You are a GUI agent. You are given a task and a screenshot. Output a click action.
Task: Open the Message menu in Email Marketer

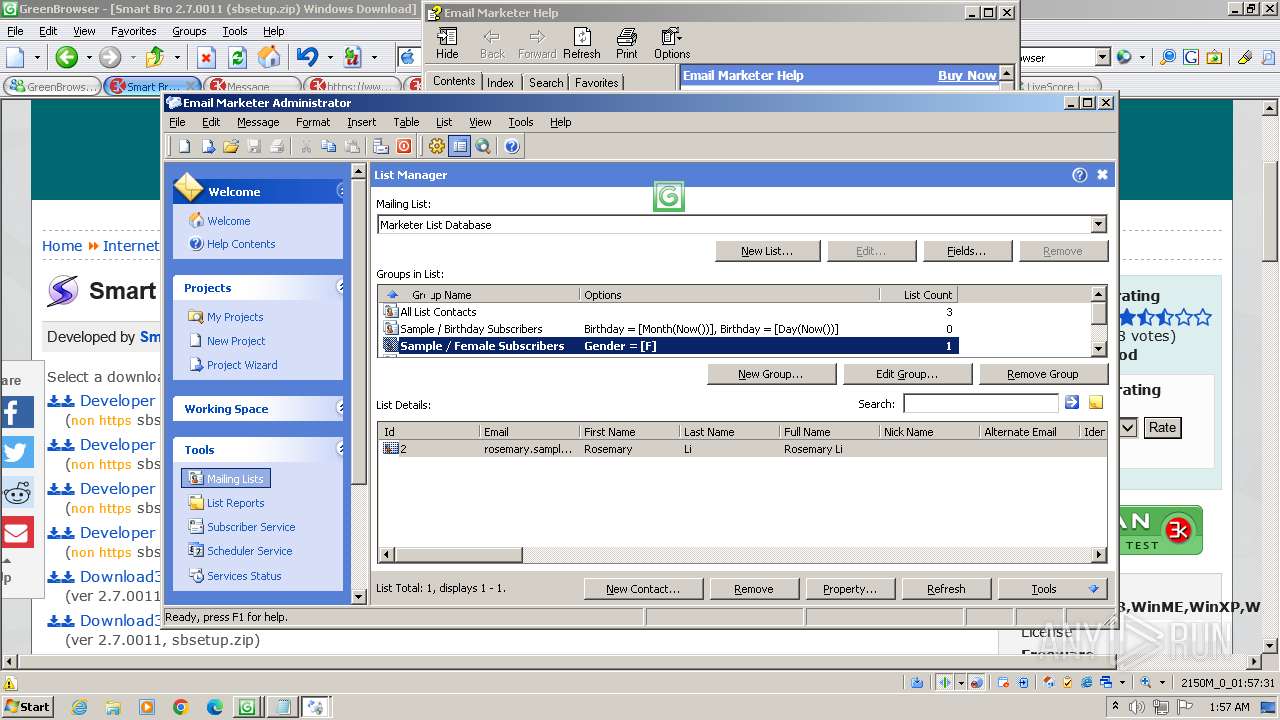pos(258,122)
